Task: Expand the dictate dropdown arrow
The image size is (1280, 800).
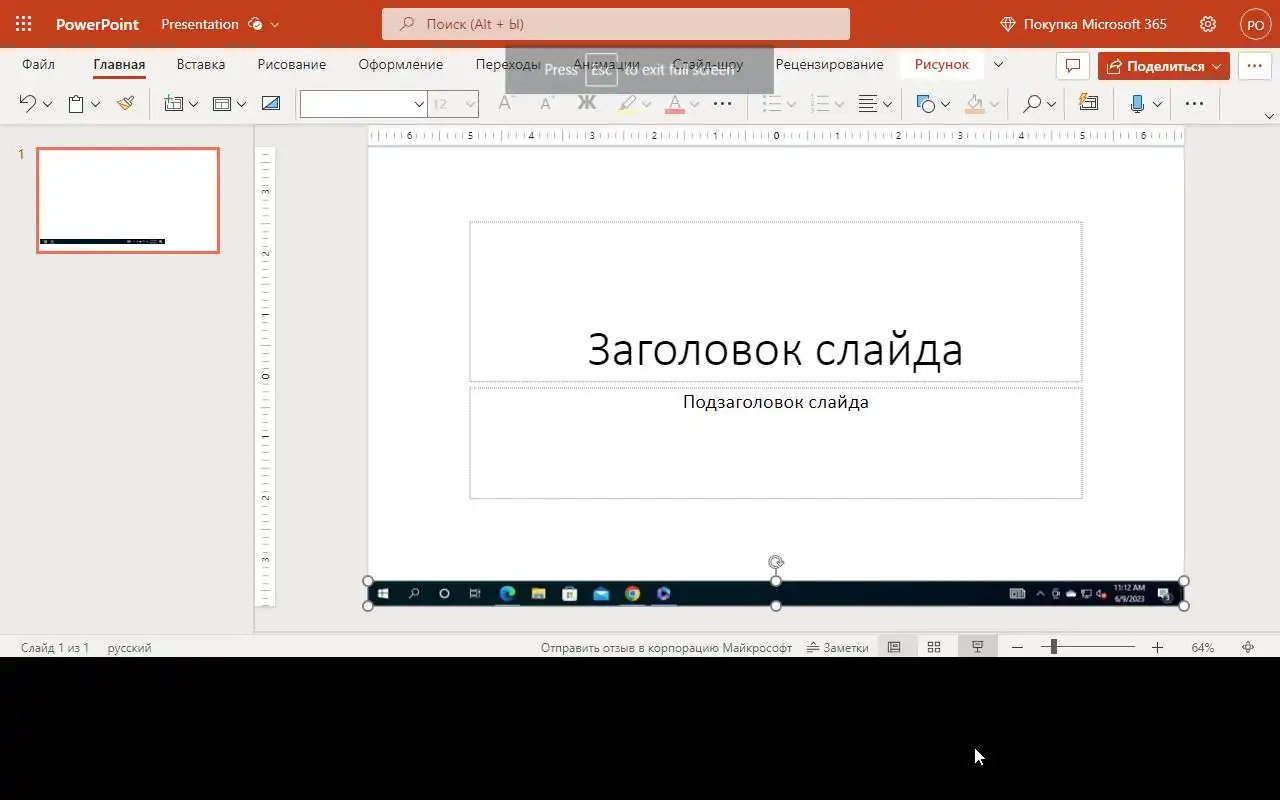Action: tap(1157, 104)
